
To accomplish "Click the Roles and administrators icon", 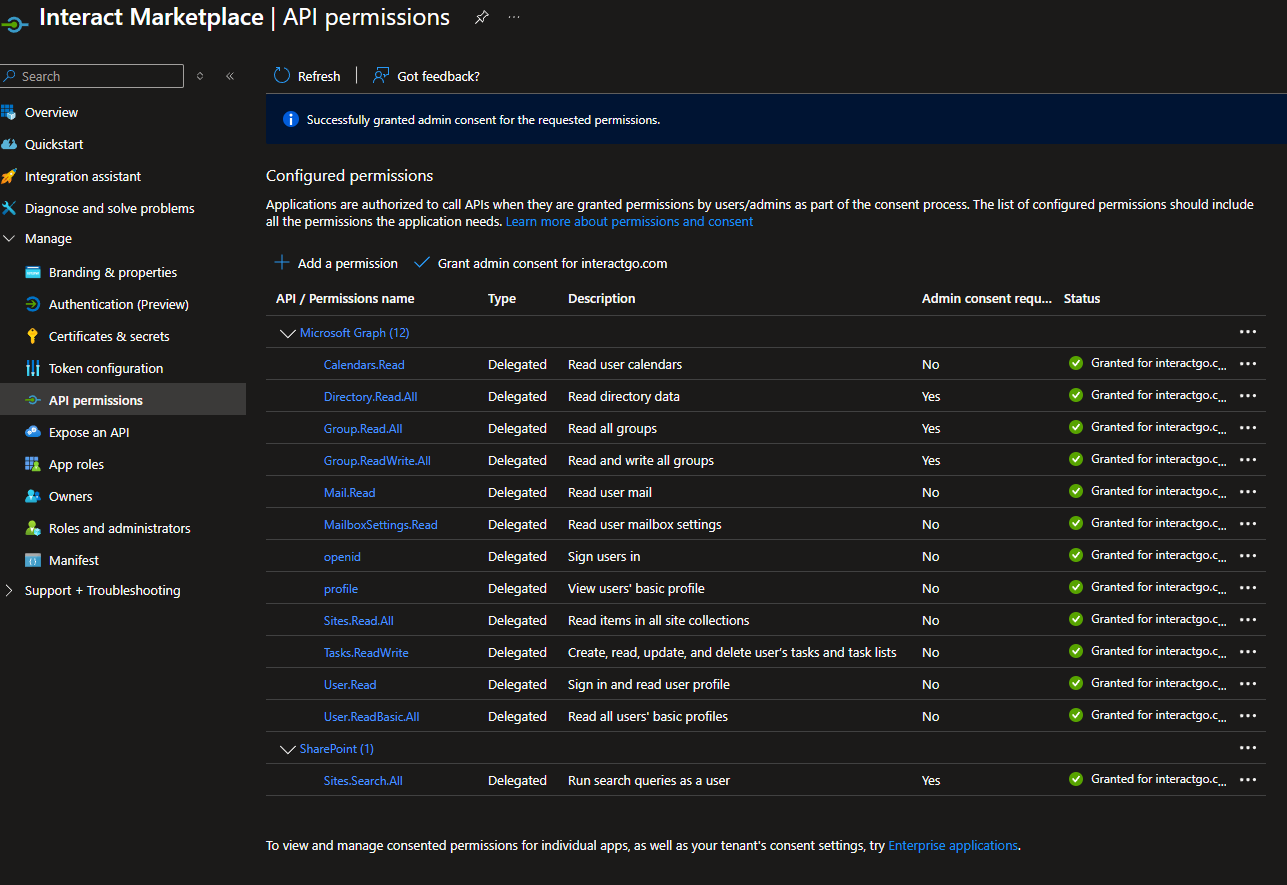I will point(32,528).
